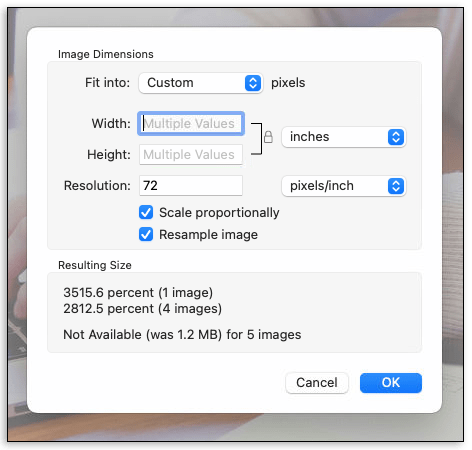The width and height of the screenshot is (472, 450).
Task: Toggle via the Resample image label text
Action: pyautogui.click(x=208, y=235)
